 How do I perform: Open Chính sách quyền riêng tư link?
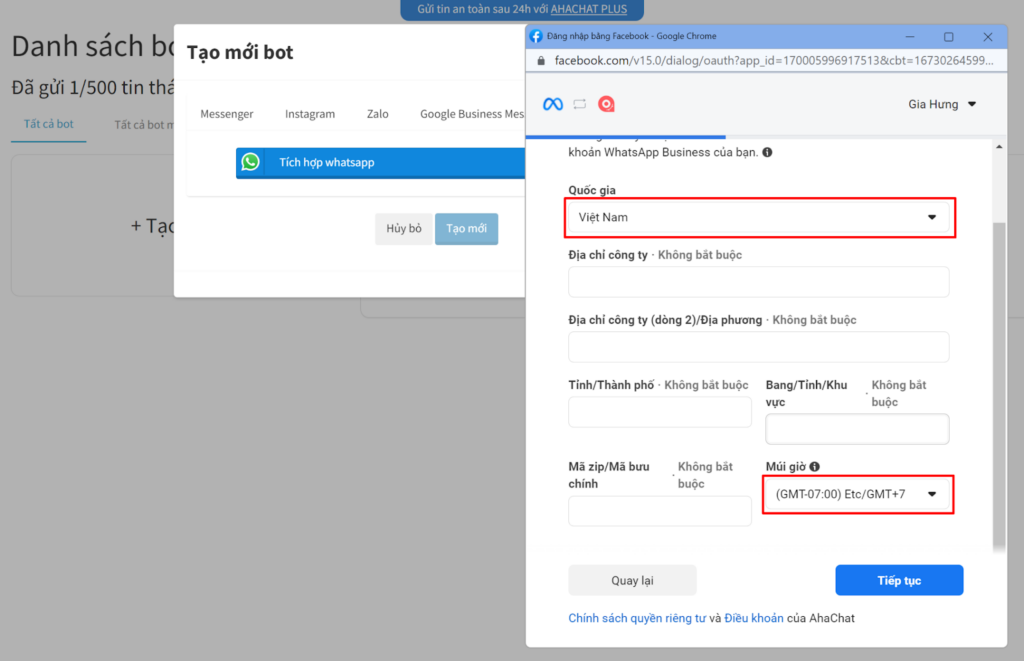(637, 618)
